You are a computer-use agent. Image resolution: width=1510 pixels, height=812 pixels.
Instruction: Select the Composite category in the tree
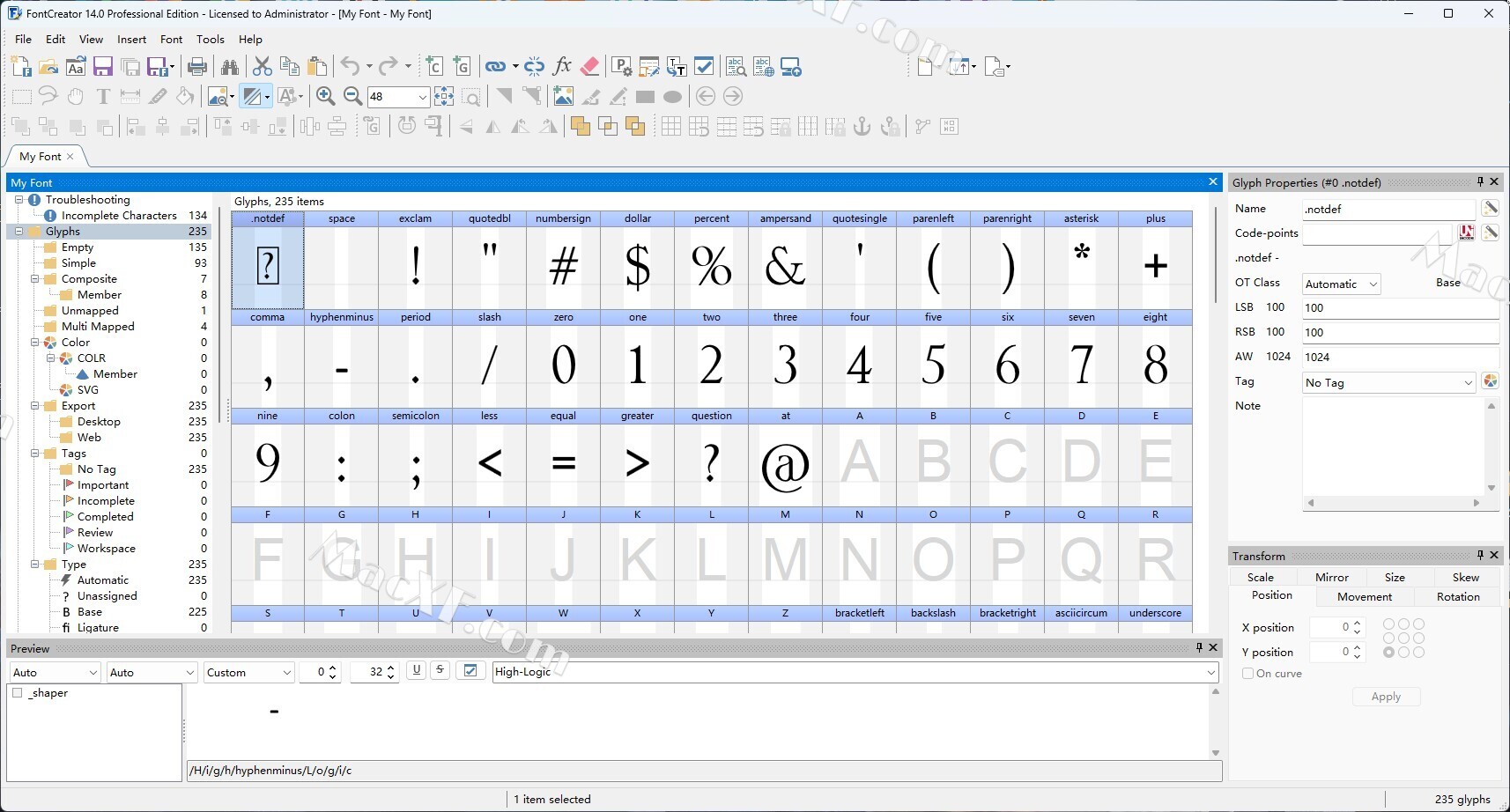pos(89,279)
